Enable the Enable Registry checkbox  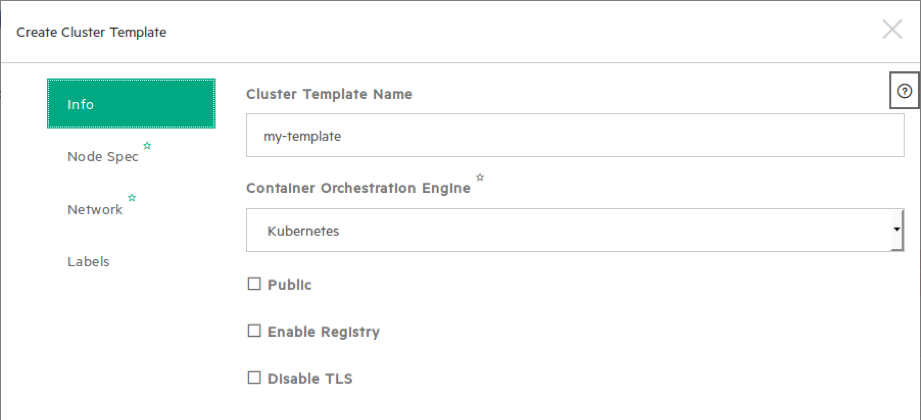click(x=254, y=331)
